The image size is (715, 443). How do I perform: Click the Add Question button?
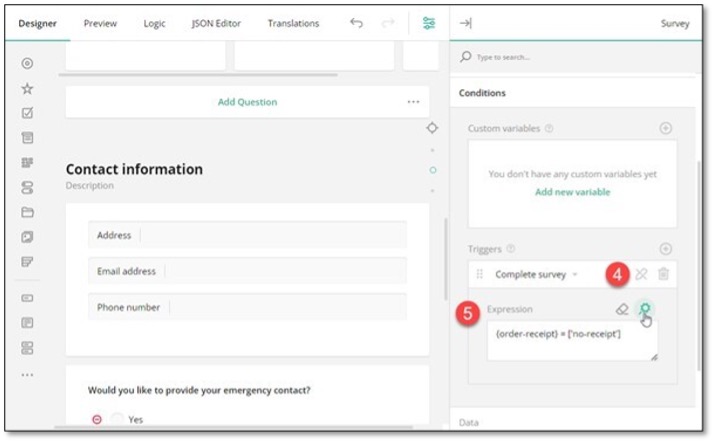247,102
